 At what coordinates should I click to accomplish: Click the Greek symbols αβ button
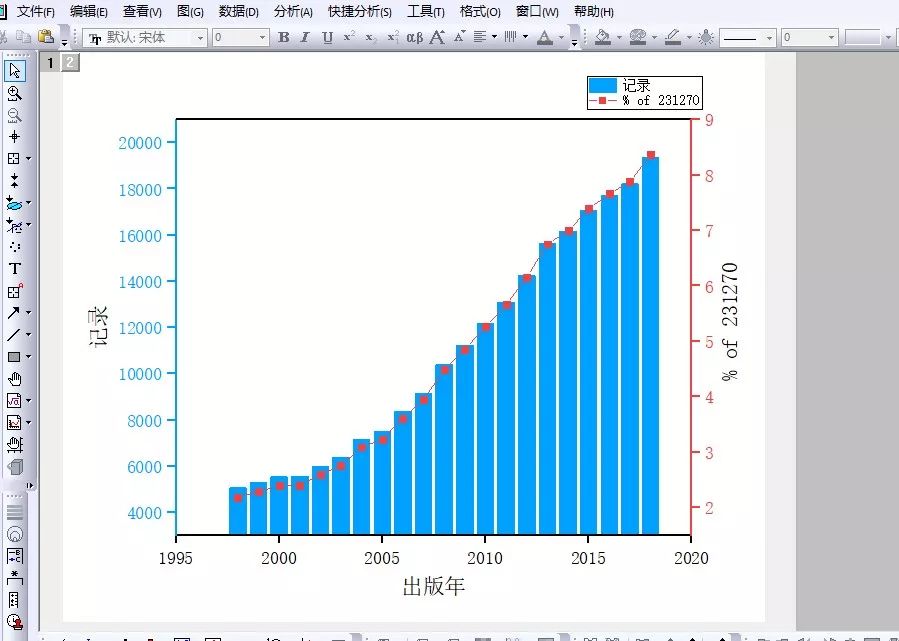pos(415,37)
